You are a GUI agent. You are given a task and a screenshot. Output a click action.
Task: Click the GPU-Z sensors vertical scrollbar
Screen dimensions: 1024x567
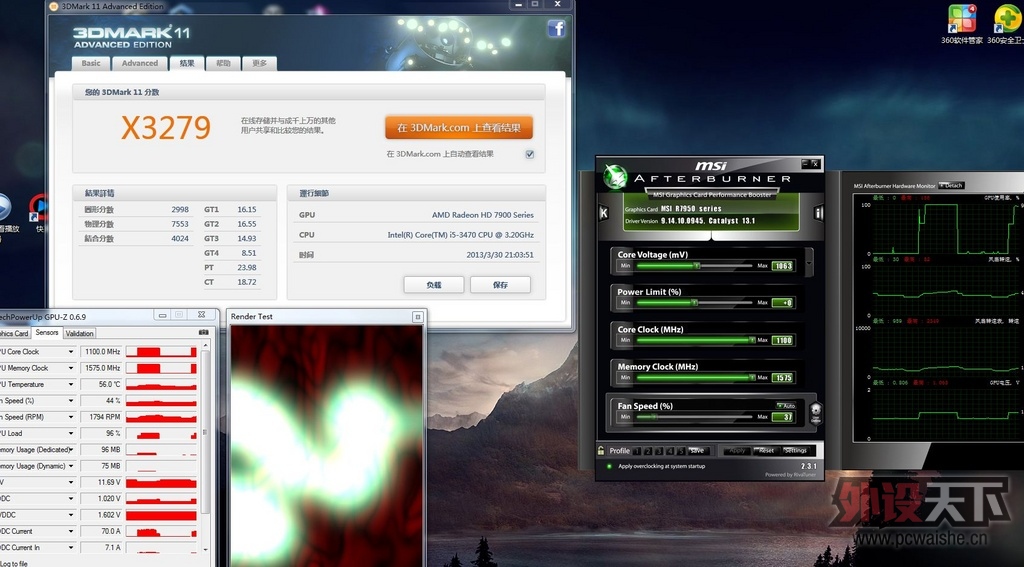point(204,431)
